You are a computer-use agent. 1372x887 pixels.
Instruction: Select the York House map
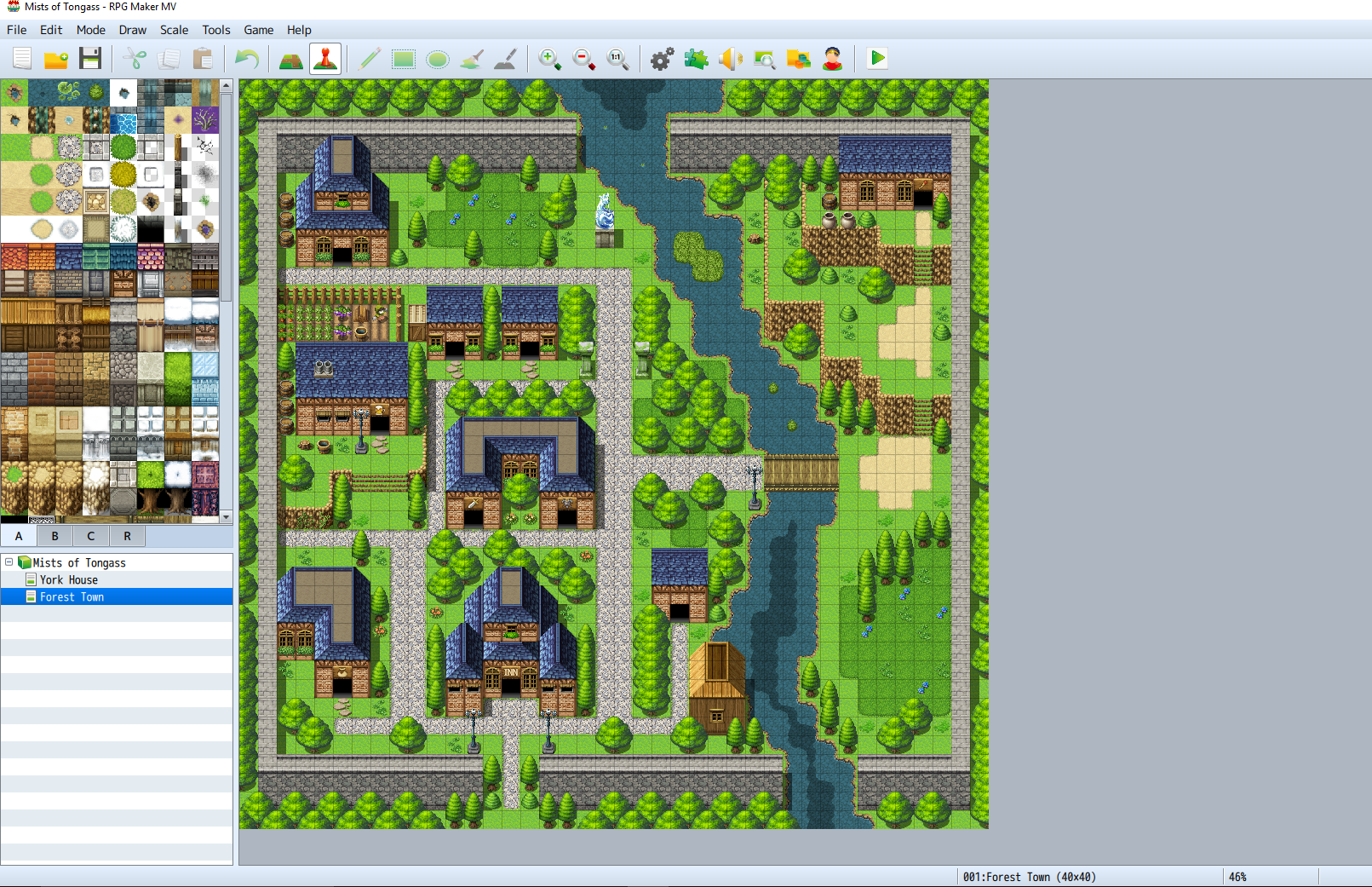(x=68, y=579)
